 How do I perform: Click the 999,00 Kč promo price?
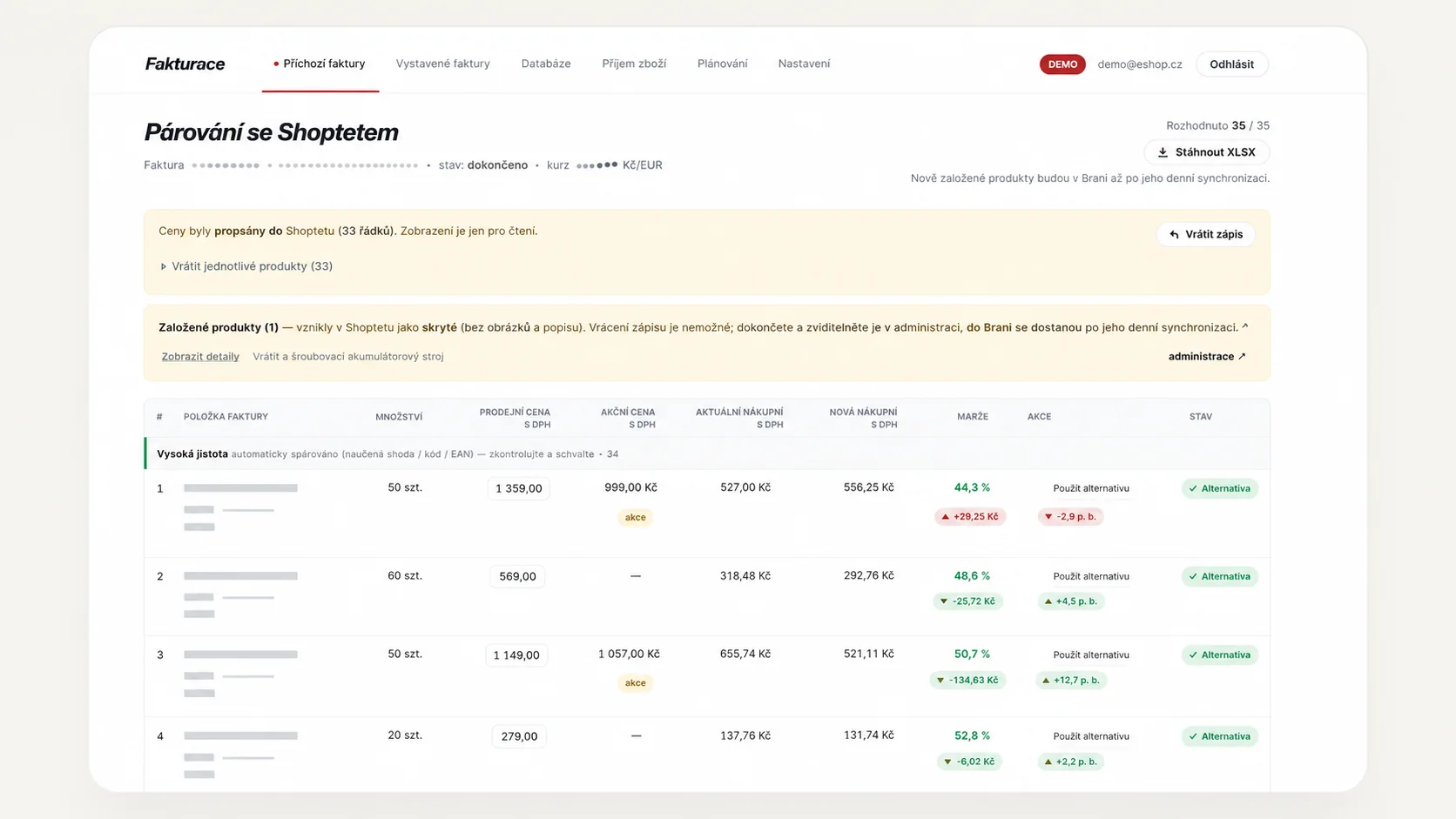pos(630,487)
